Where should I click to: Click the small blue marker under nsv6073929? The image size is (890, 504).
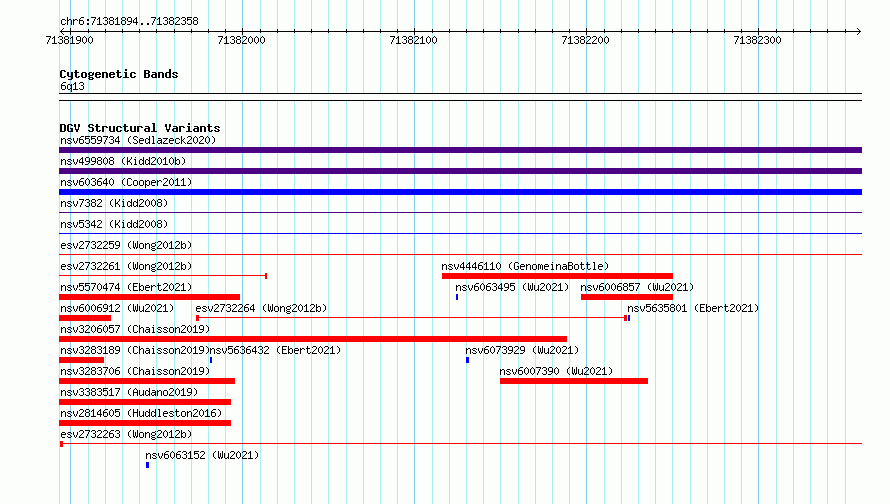click(x=468, y=360)
